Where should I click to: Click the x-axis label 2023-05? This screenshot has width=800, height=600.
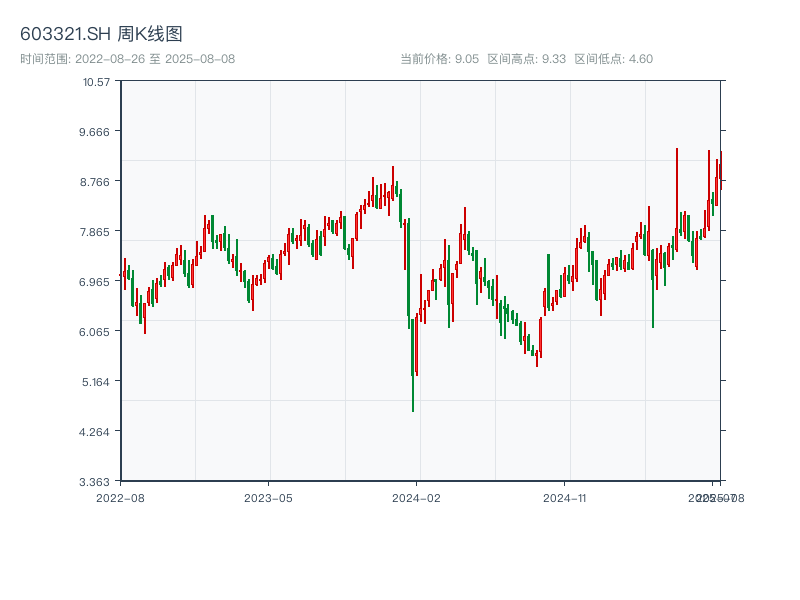[268, 498]
